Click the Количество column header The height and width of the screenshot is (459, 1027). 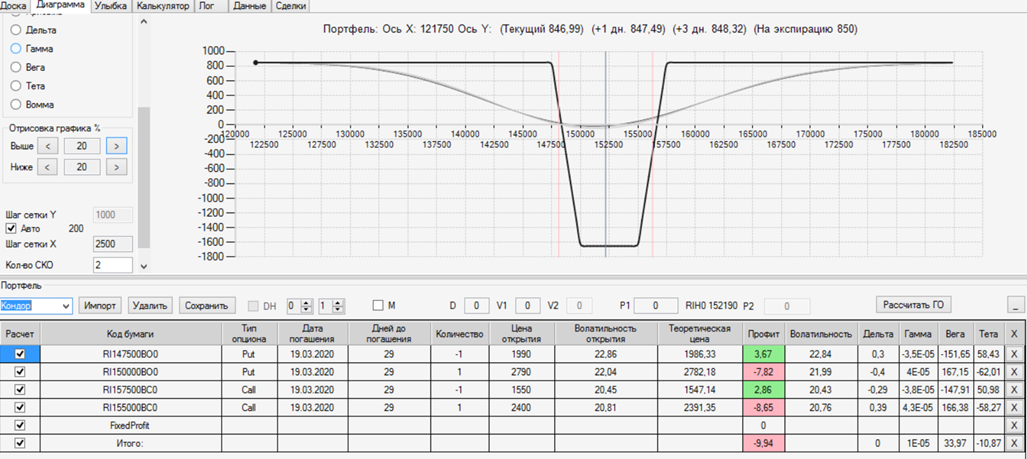tap(459, 333)
